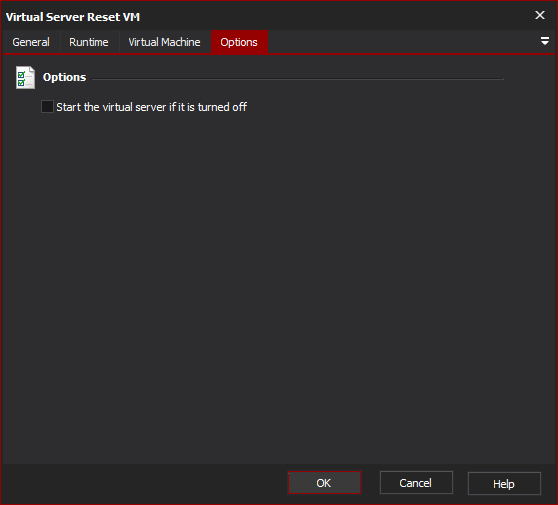
Task: Click the separator line next to the Options heading
Action: [298, 79]
